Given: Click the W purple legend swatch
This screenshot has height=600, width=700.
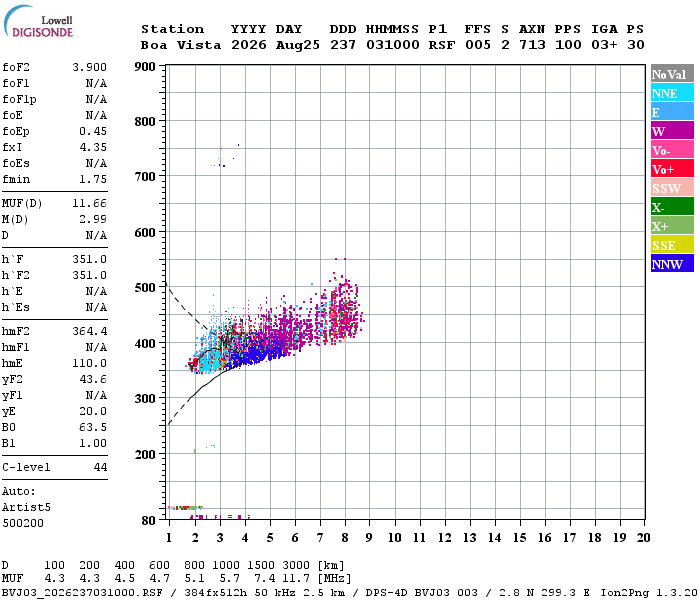Looking at the screenshot, I should pos(672,131).
